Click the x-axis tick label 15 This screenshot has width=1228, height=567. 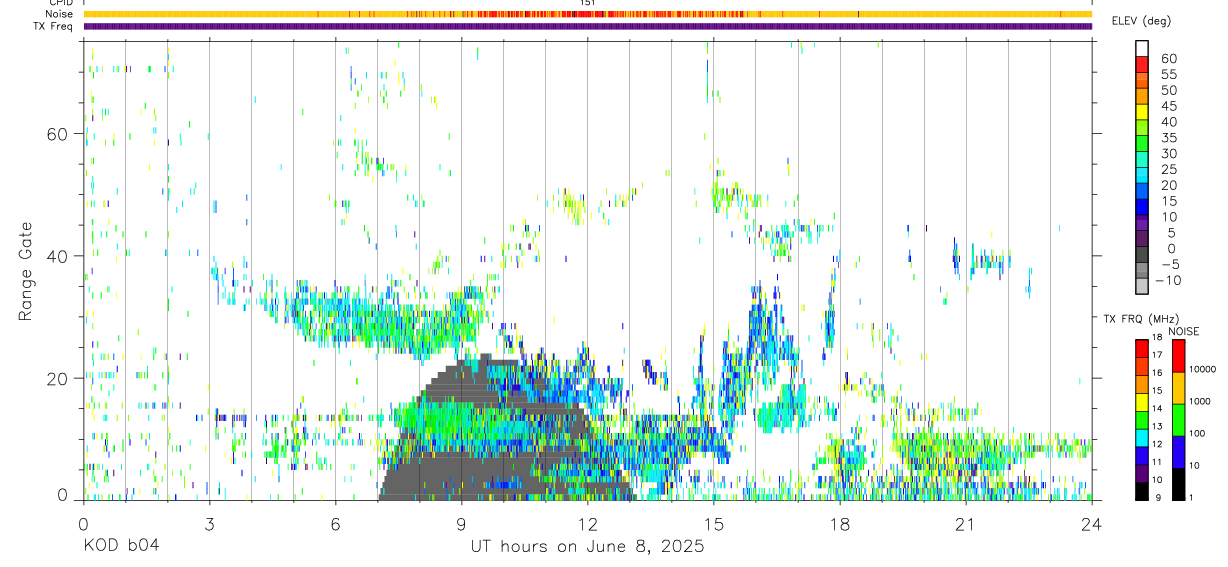pyautogui.click(x=713, y=523)
